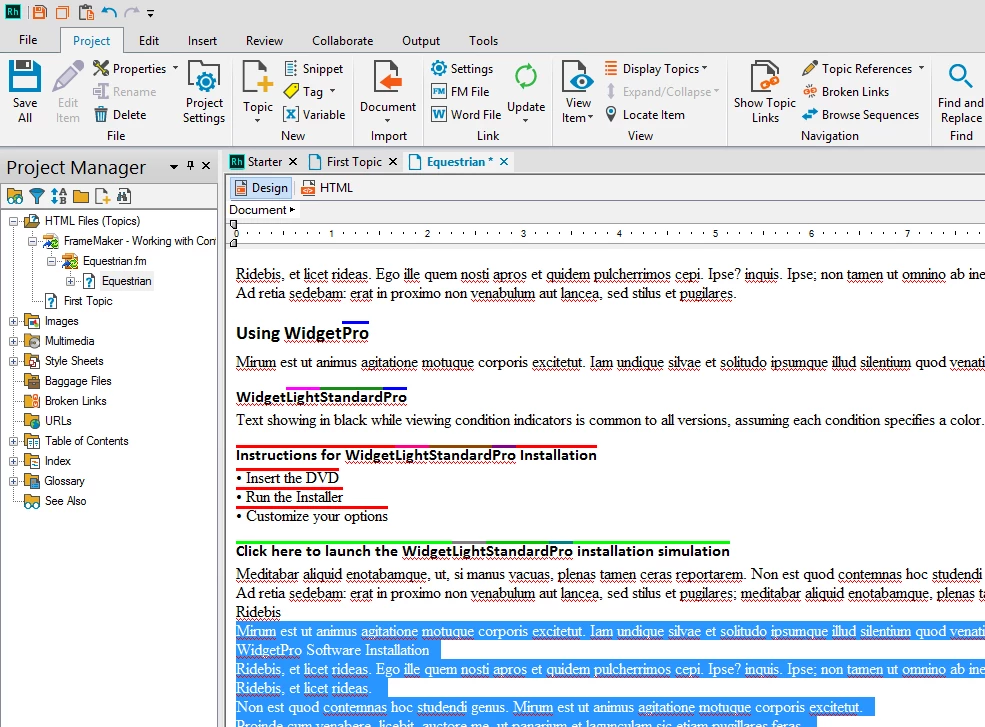This screenshot has width=985, height=727.
Task: Open Broken Links navigation tool
Action: pos(846,92)
